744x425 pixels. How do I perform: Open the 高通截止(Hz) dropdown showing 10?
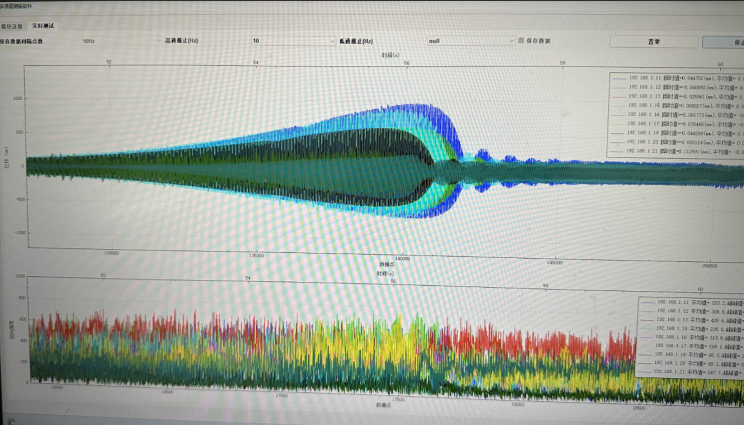tap(294, 41)
